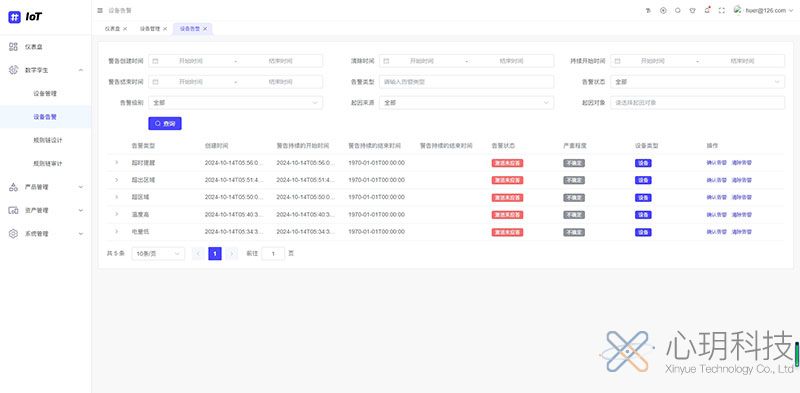This screenshot has height=393, width=800.
Task: Expand the 超时提醒 alarm row
Action: pos(116,163)
